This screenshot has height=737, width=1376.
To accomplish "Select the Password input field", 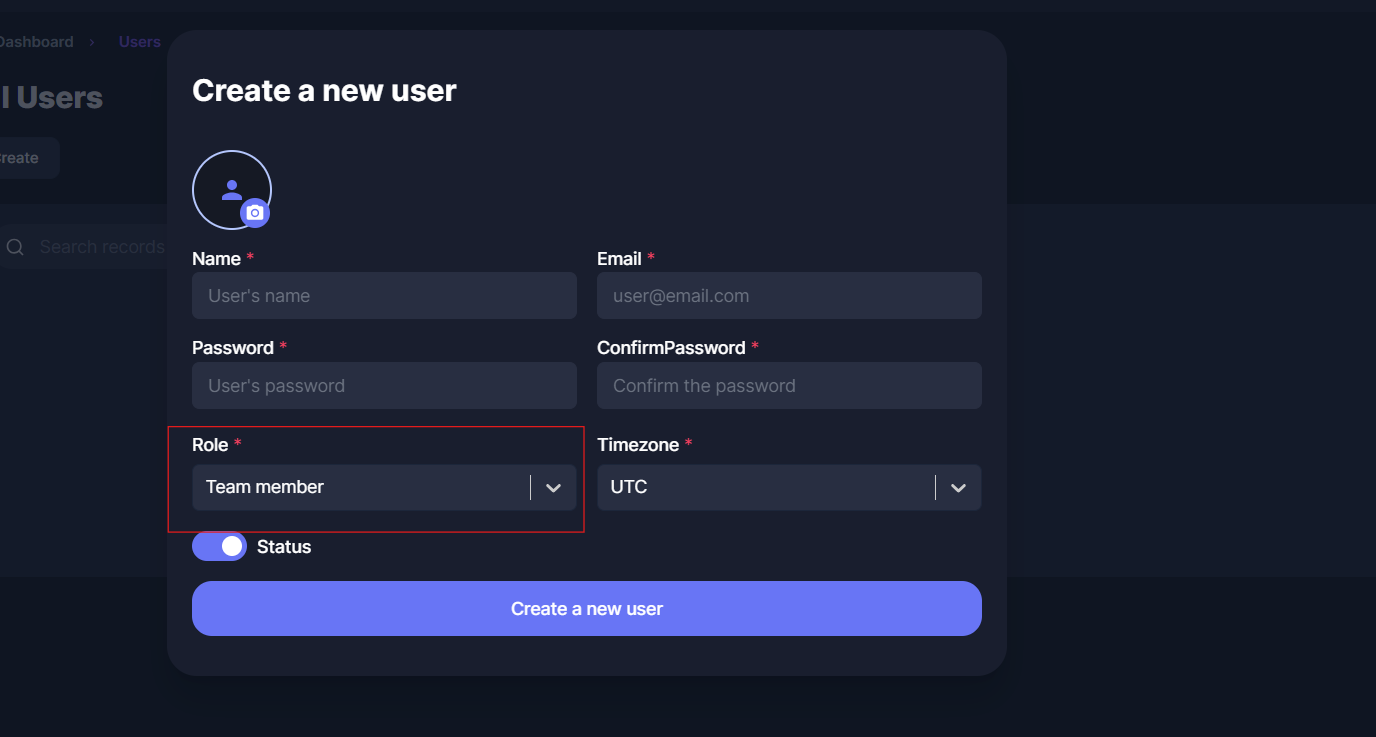I will pyautogui.click(x=384, y=386).
